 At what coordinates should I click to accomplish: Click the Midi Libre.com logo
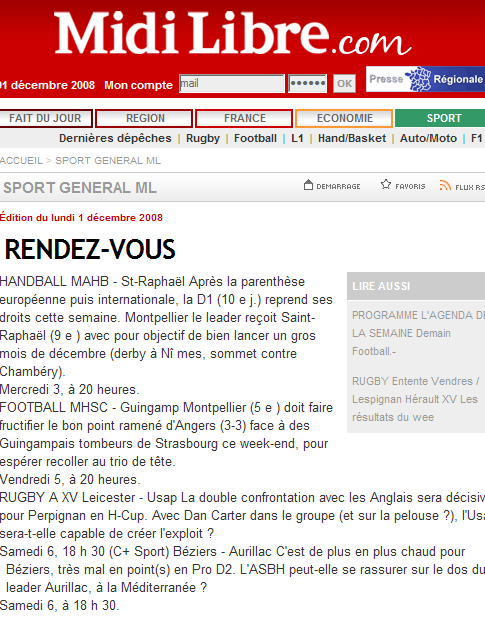pyautogui.click(x=232, y=33)
